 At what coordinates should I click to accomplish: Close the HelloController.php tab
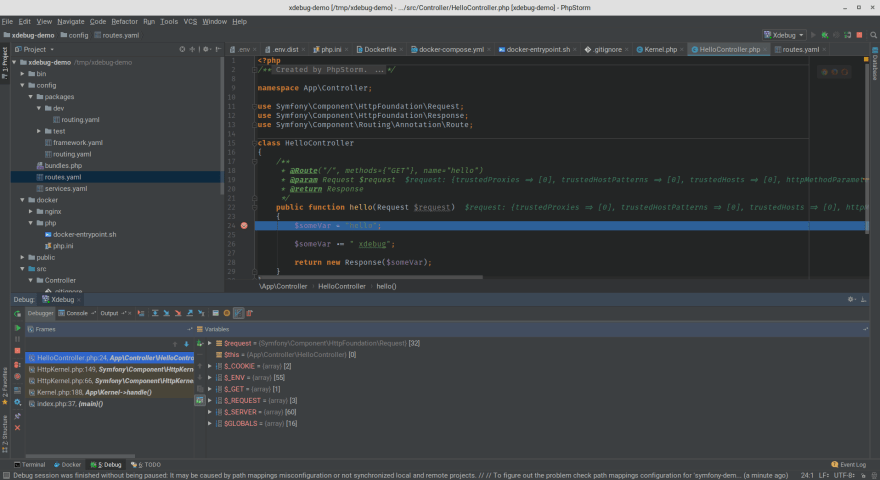click(x=765, y=49)
